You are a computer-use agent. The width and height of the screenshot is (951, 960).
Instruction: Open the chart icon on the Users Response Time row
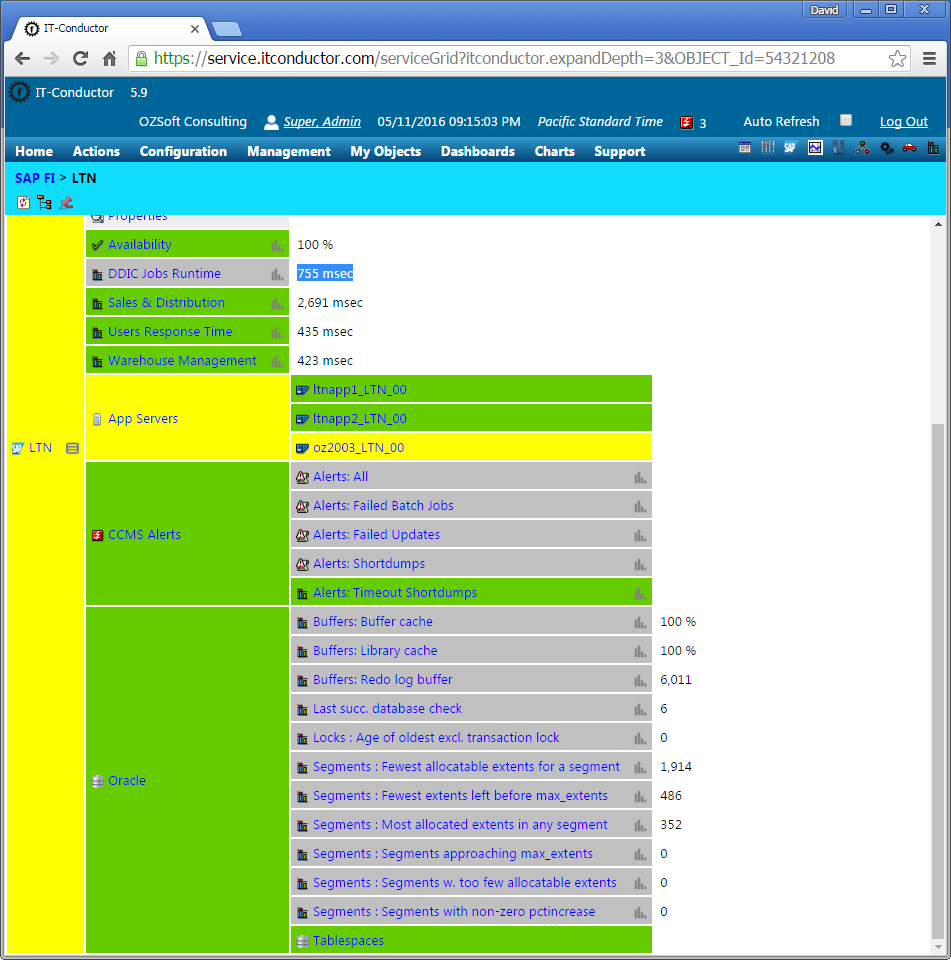pos(277,332)
